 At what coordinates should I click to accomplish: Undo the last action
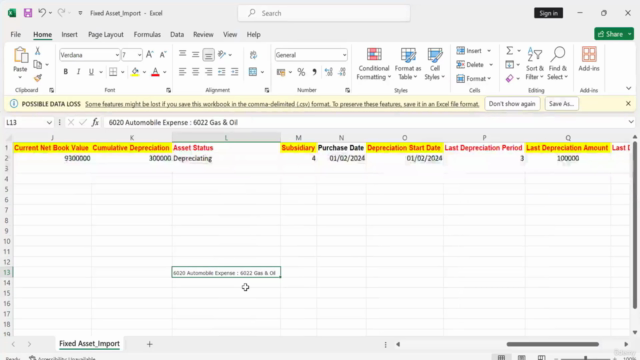(x=42, y=13)
